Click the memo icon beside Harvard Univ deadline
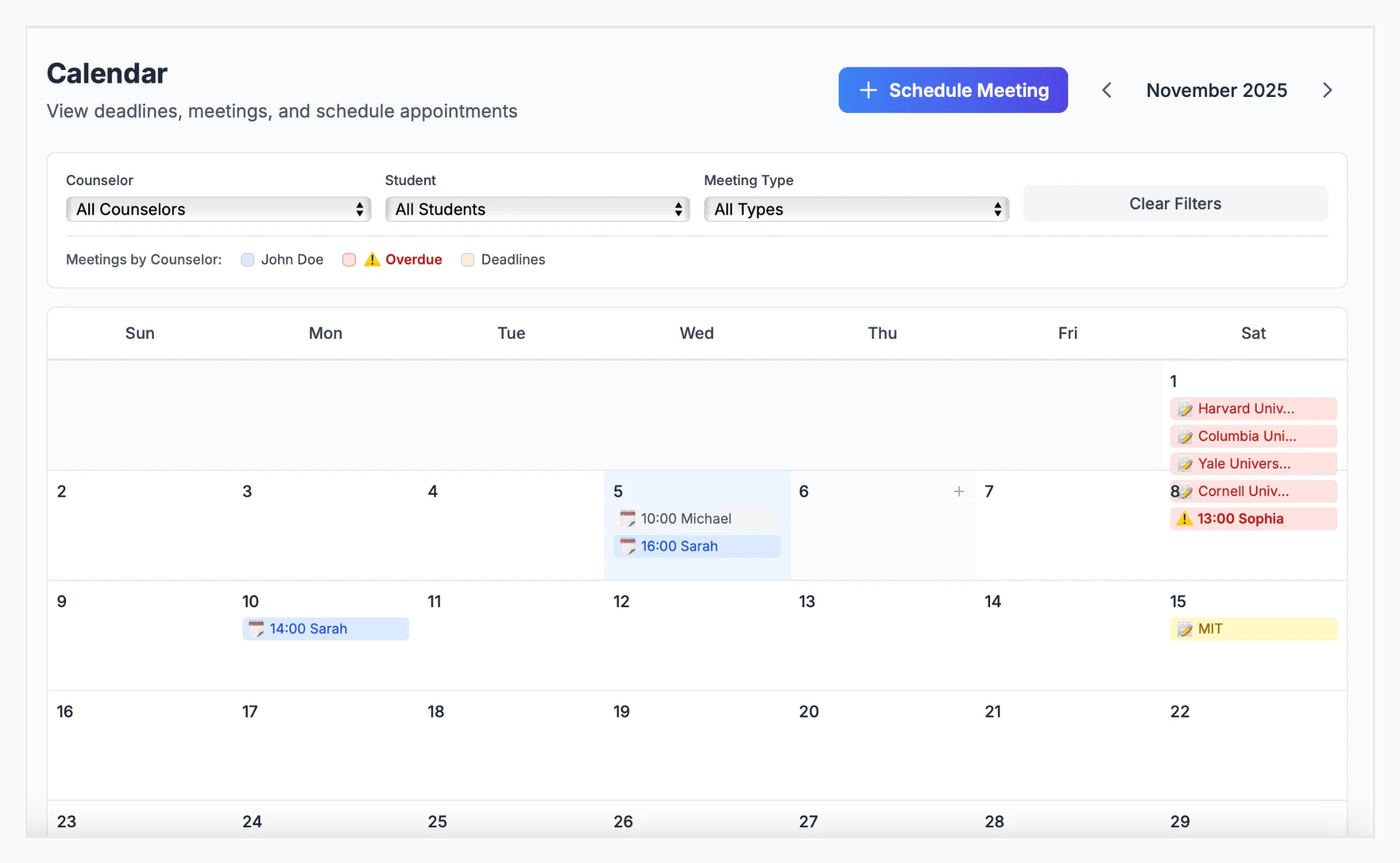The image size is (1400, 863). (x=1185, y=409)
